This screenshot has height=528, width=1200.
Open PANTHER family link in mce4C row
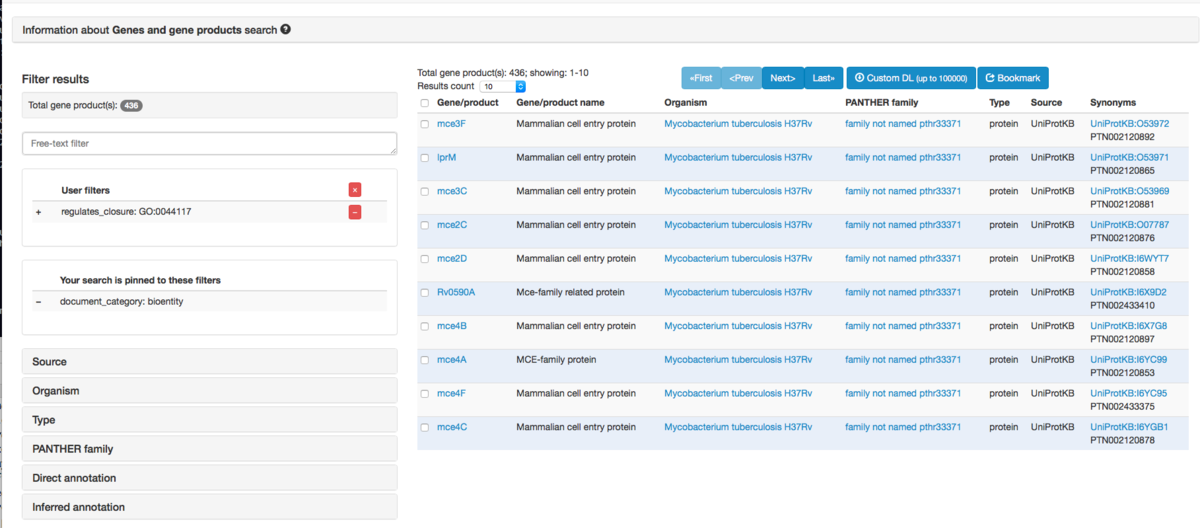[x=903, y=427]
